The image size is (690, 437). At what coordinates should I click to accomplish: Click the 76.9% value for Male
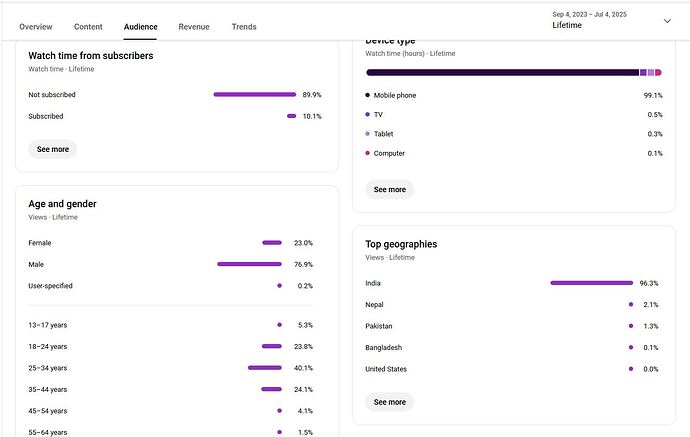(303, 264)
